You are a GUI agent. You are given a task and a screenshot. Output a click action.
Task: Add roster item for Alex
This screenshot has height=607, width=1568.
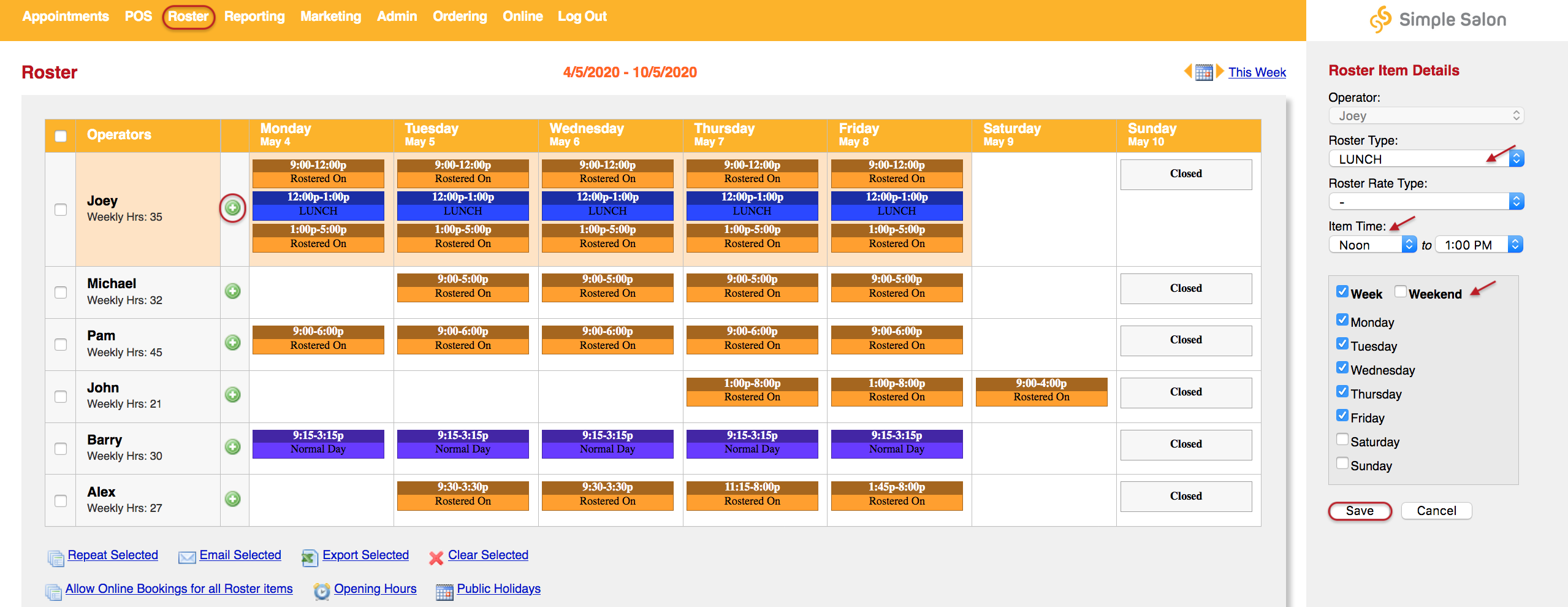click(x=232, y=498)
